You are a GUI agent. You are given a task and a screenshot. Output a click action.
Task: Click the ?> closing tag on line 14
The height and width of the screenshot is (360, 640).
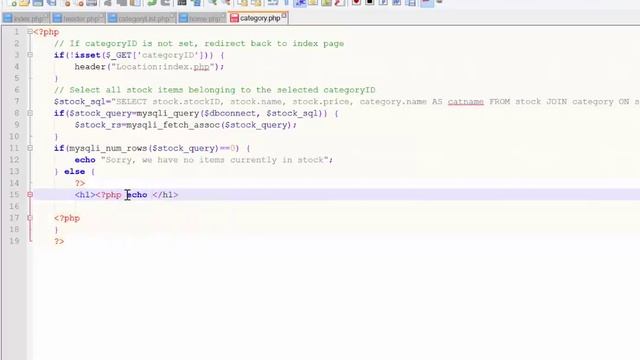(x=80, y=183)
